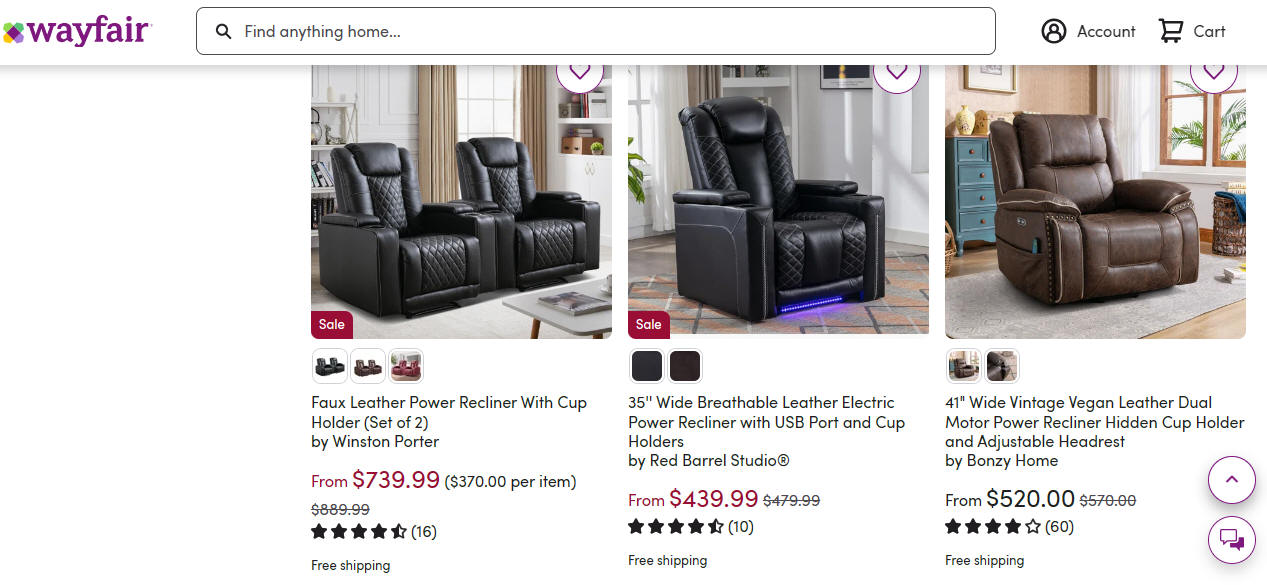Toggle heart on Red Barrel Studio recliner
The image size is (1267, 585).
[x=897, y=70]
